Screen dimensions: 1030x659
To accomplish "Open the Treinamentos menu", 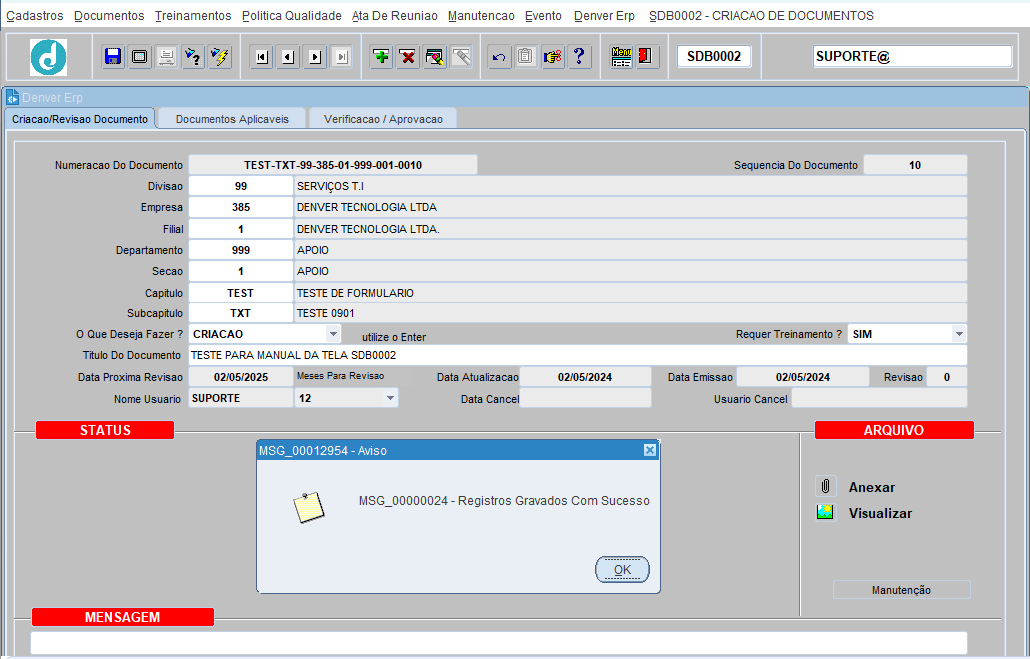I will click(193, 16).
